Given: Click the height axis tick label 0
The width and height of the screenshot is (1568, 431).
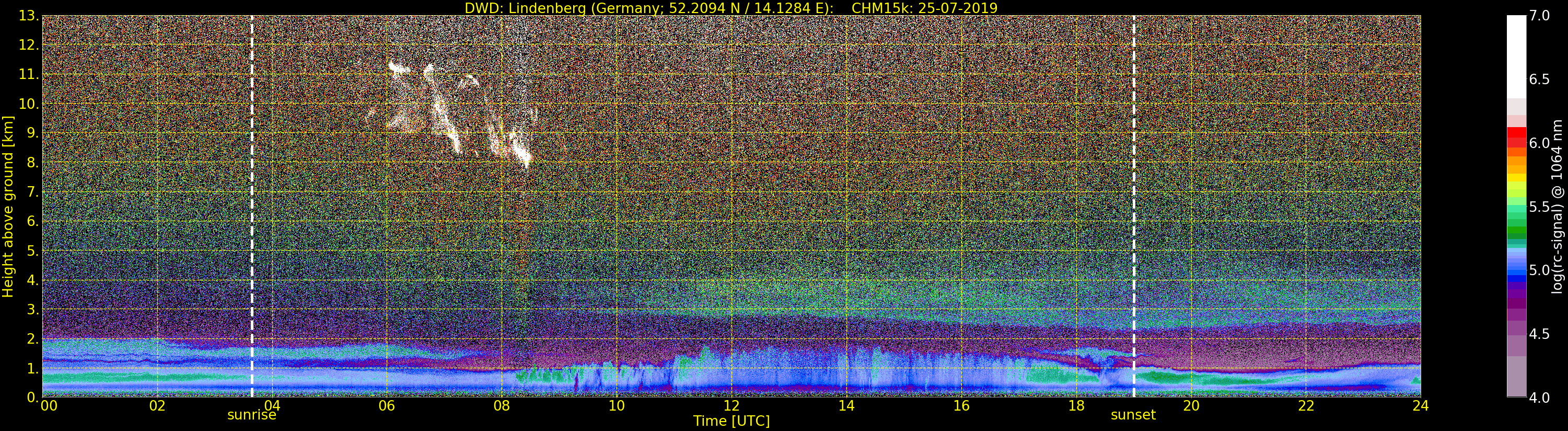Looking at the screenshot, I should point(32,398).
